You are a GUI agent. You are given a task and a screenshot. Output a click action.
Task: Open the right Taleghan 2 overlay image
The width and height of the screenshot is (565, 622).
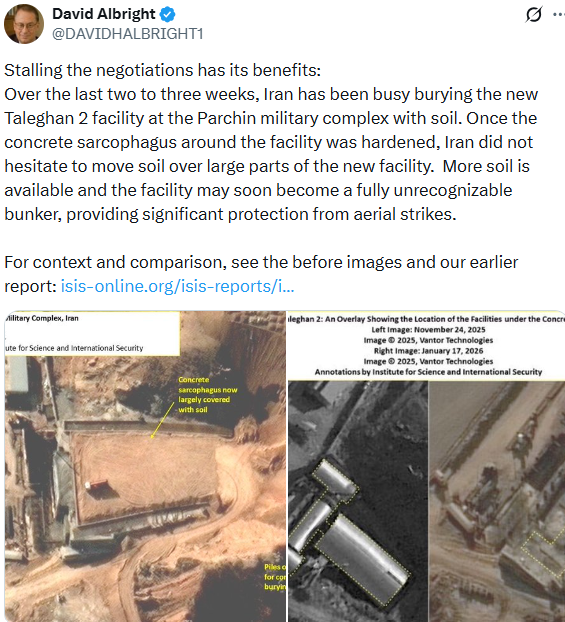point(426,466)
